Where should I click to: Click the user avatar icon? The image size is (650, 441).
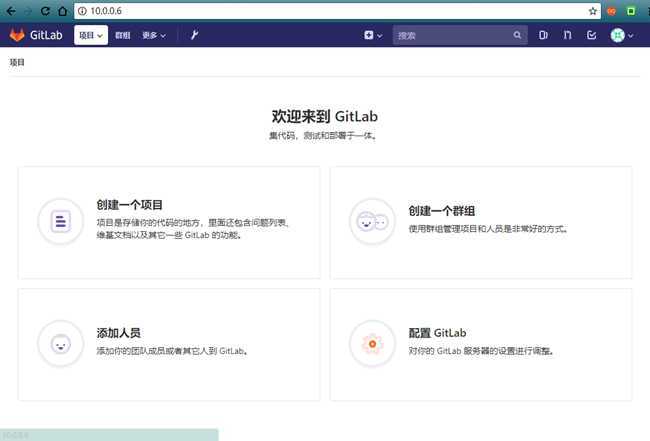coord(617,35)
